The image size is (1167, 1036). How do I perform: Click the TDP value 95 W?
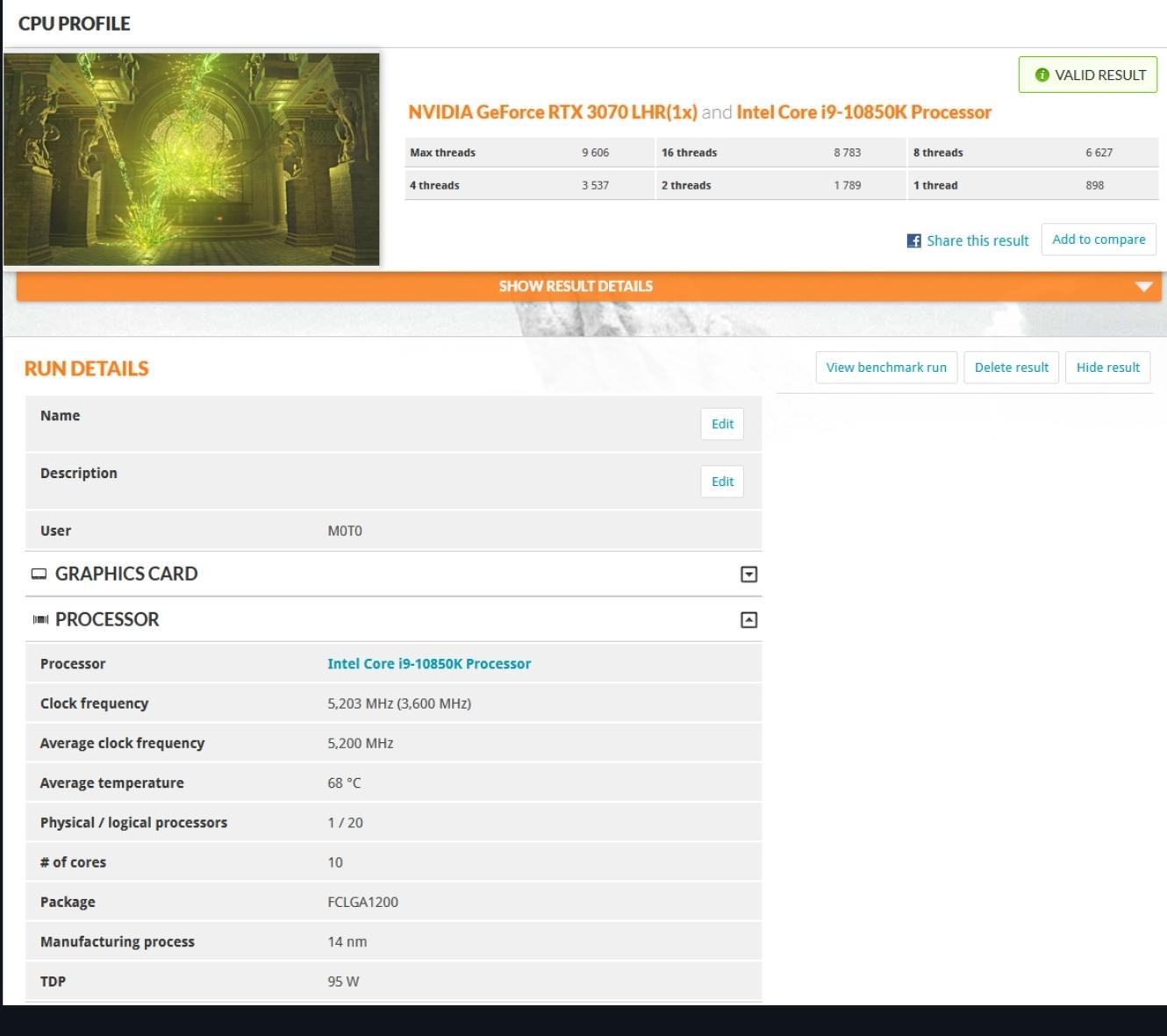[343, 982]
